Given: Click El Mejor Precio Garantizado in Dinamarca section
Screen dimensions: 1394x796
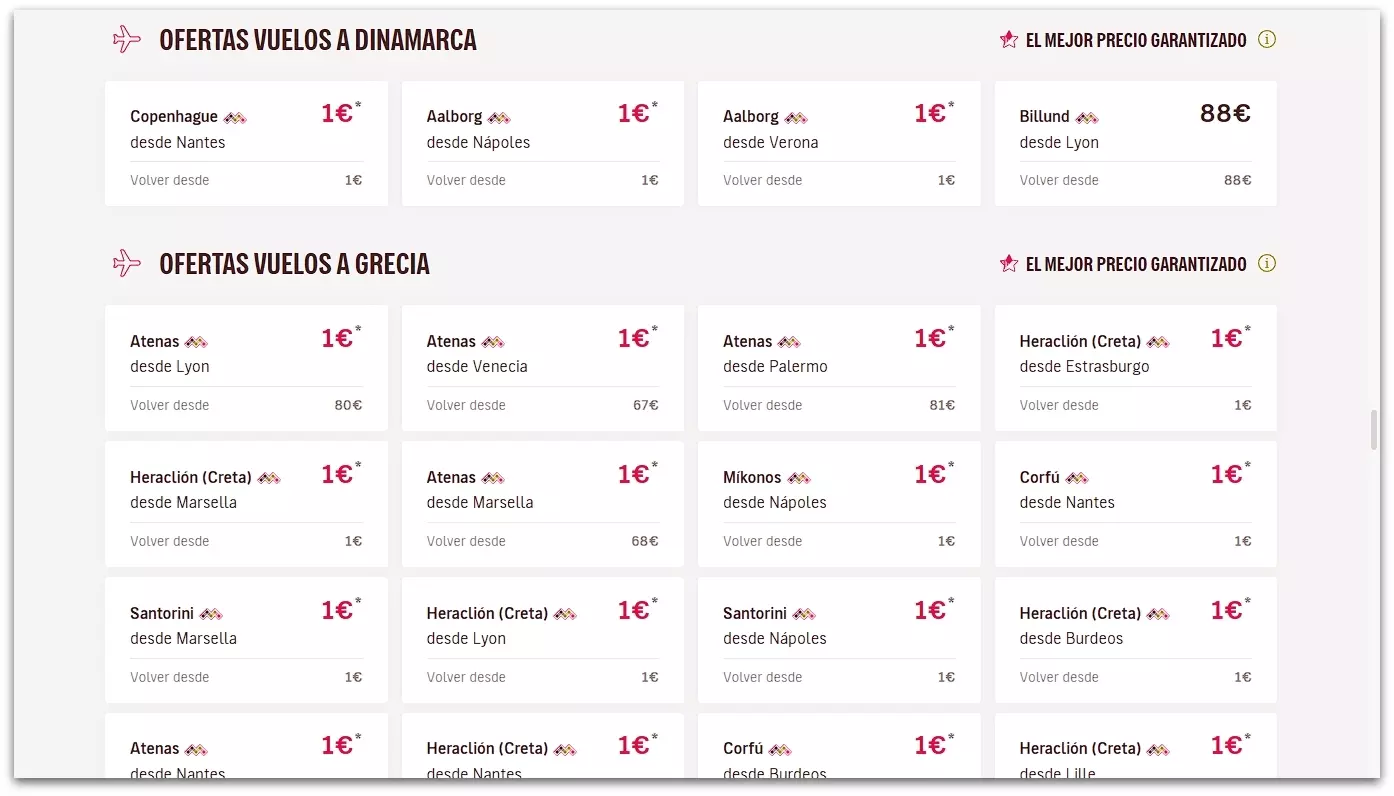Looking at the screenshot, I should click(1136, 40).
